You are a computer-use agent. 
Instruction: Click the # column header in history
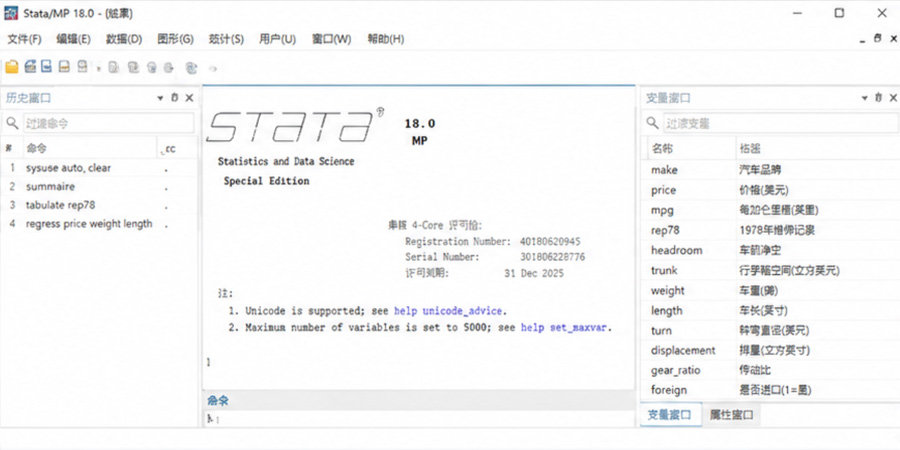(11, 148)
